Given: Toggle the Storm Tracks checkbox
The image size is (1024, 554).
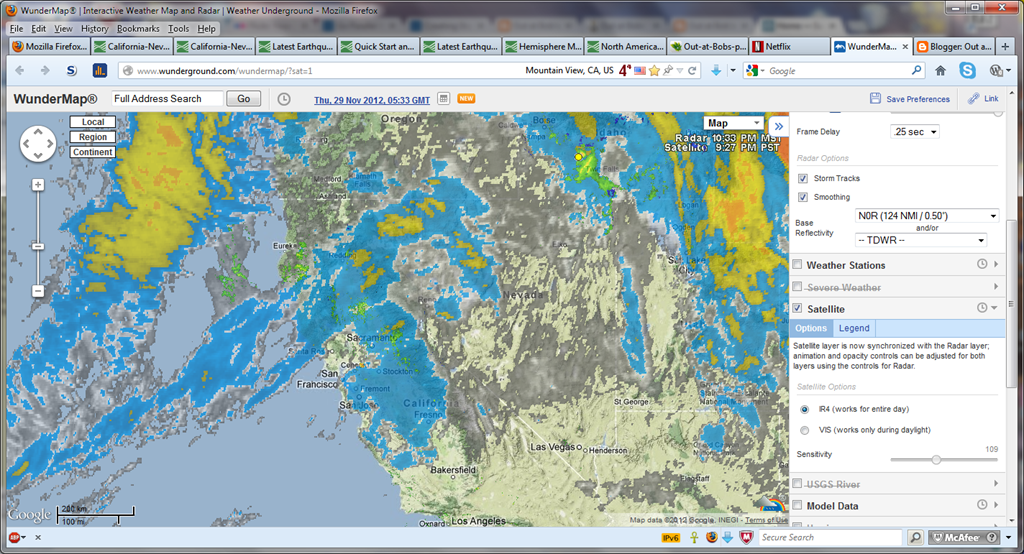Looking at the screenshot, I should [x=803, y=178].
